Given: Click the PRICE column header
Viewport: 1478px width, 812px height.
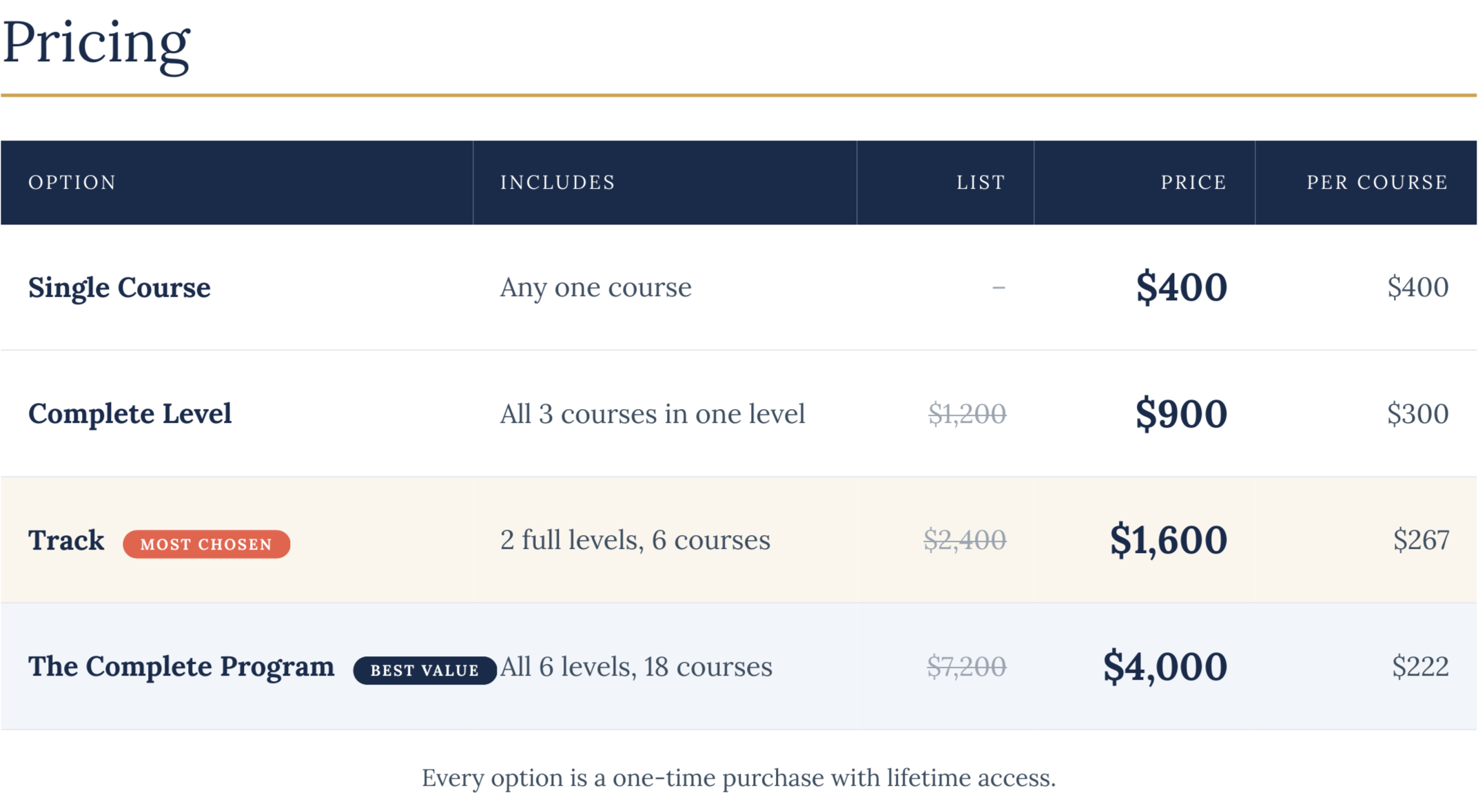Looking at the screenshot, I should click(x=1193, y=183).
